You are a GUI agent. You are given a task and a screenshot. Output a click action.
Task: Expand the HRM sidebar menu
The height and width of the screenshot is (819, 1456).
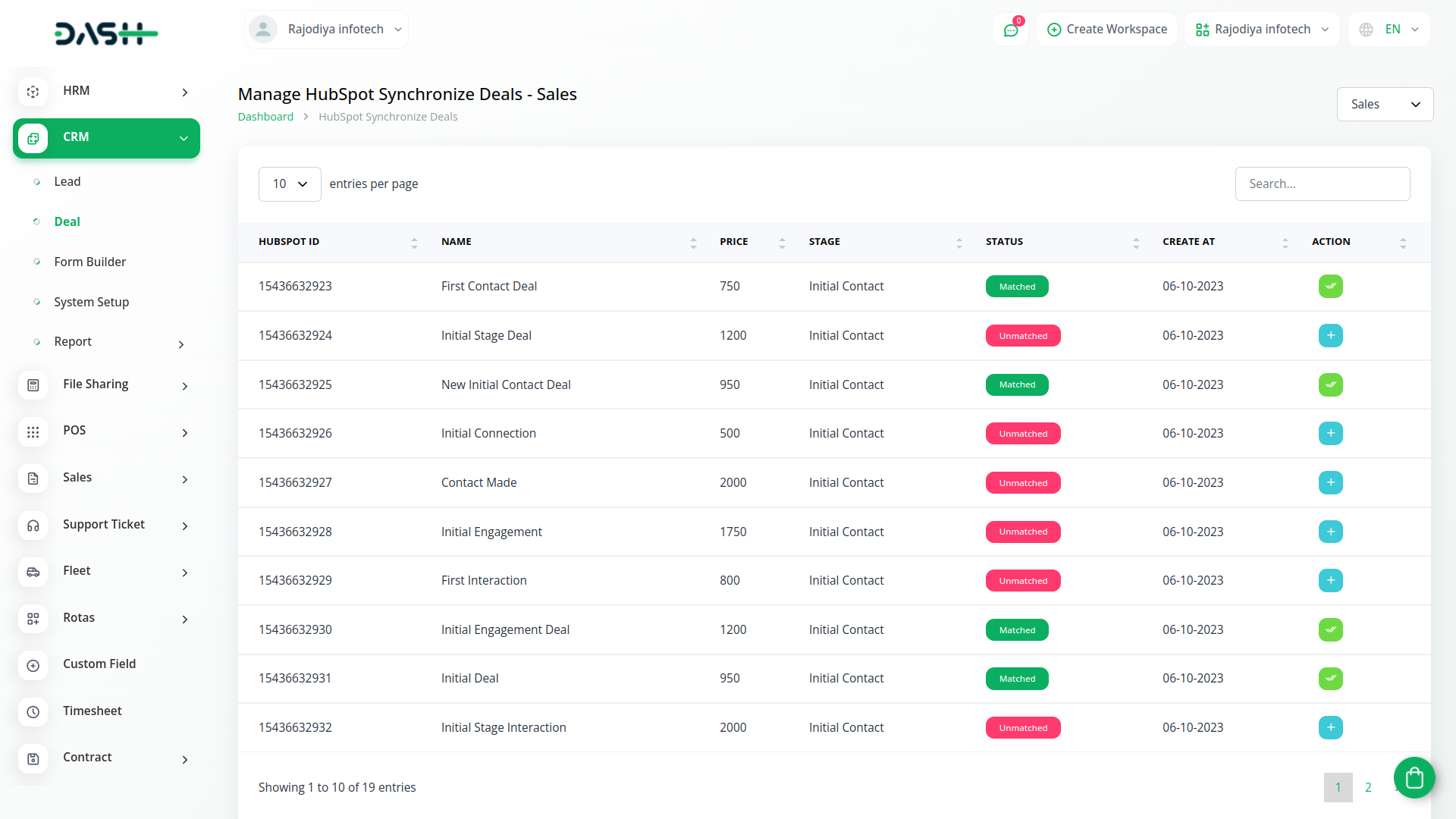coord(106,92)
